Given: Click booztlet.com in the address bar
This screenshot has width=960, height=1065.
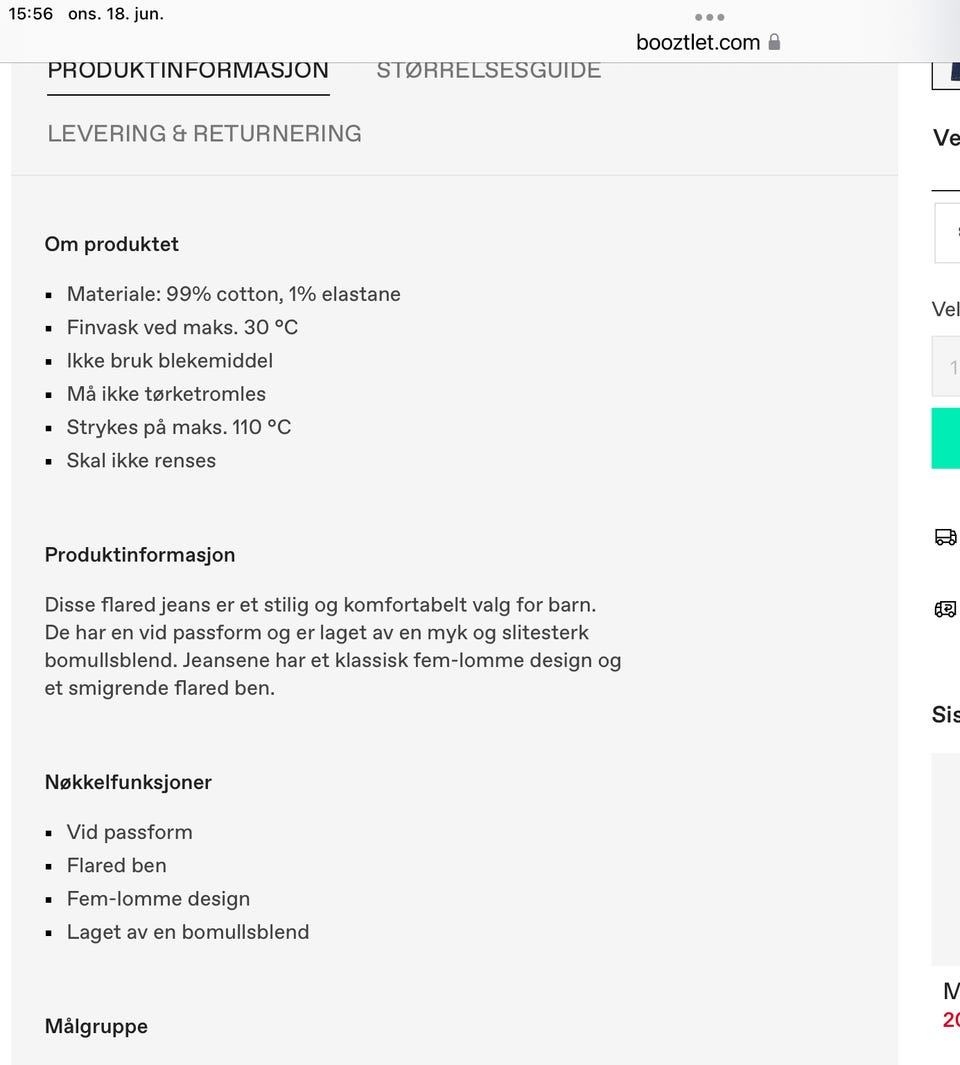Looking at the screenshot, I should 698,42.
